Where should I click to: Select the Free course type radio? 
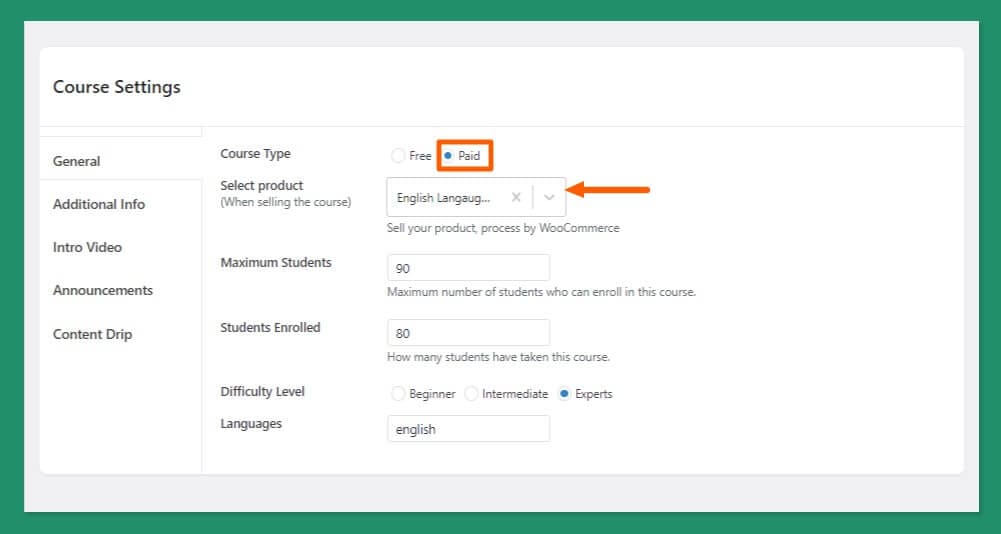(x=398, y=156)
